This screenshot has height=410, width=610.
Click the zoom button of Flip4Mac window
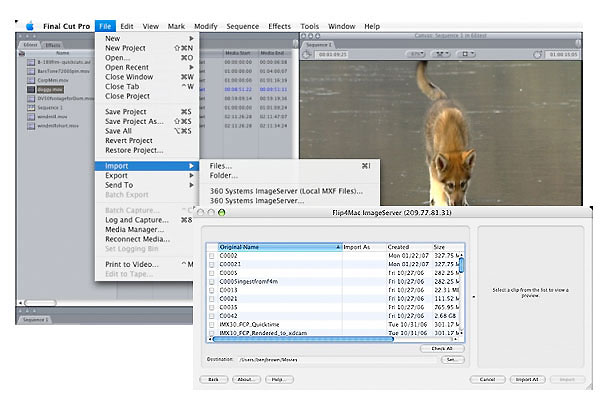[221, 212]
